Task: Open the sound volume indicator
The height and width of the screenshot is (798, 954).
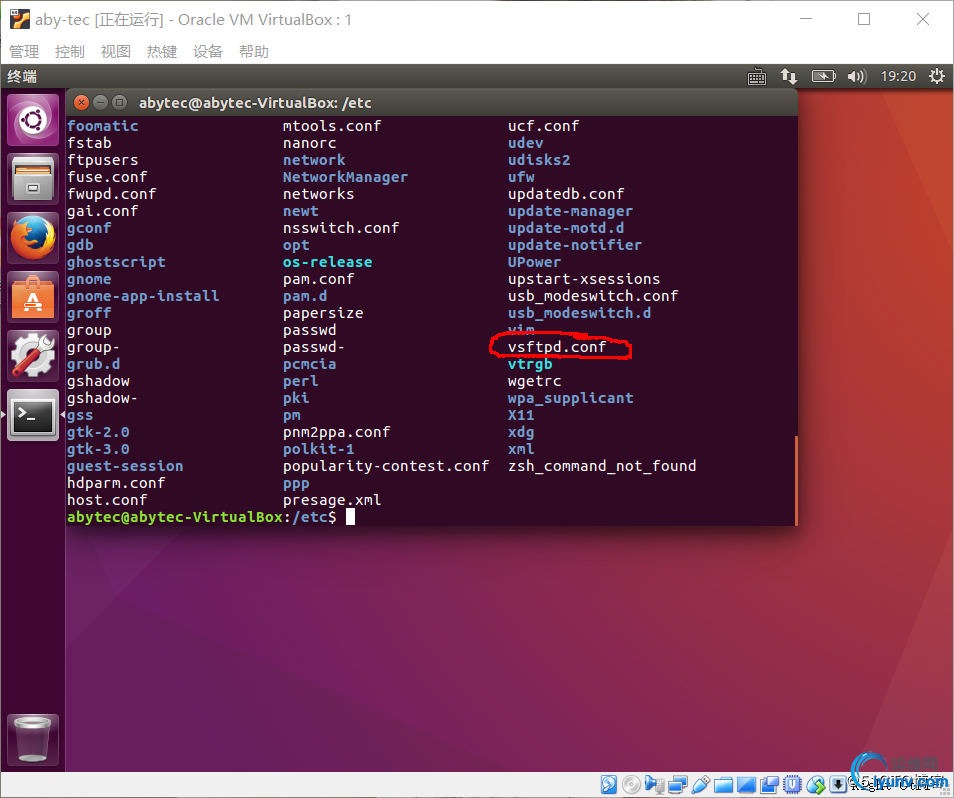Action: [857, 76]
